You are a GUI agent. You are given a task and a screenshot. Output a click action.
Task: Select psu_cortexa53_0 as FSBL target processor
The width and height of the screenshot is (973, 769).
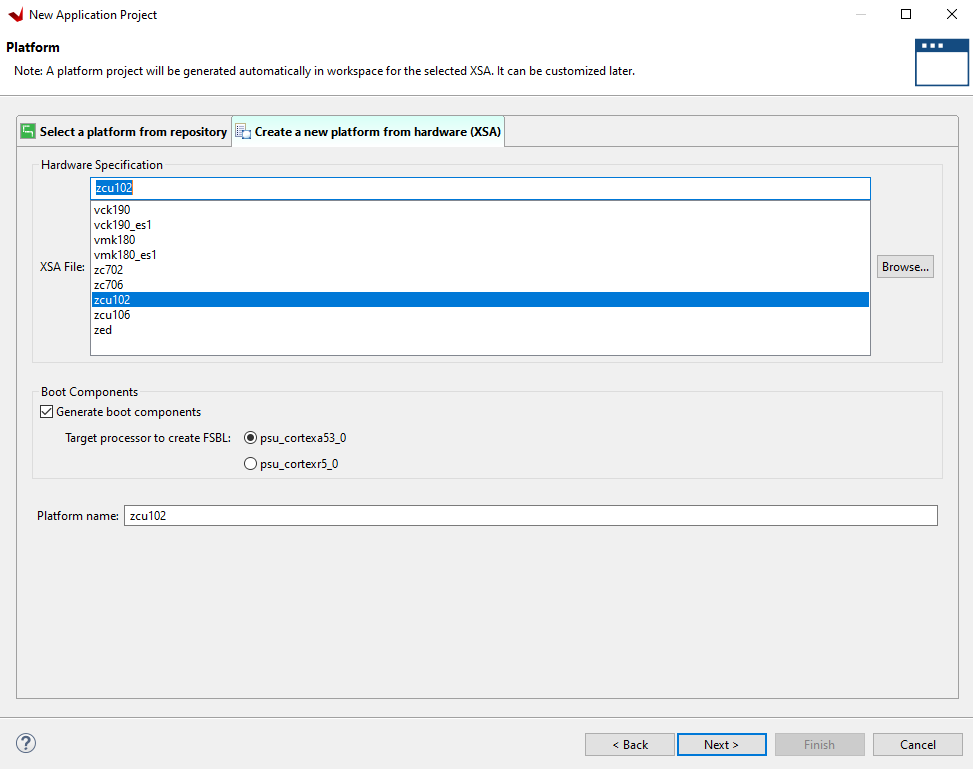point(251,438)
